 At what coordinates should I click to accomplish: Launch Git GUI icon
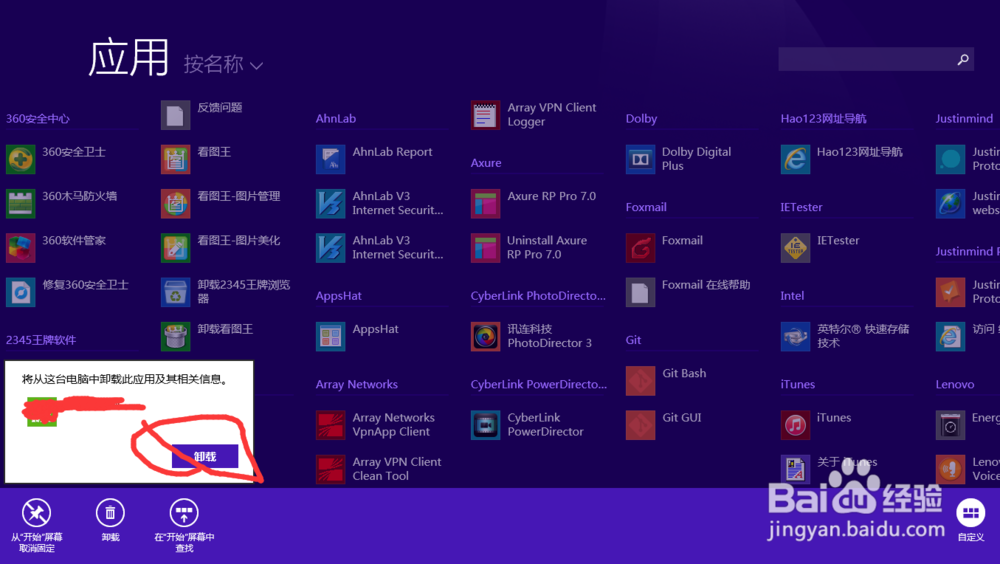click(x=640, y=425)
